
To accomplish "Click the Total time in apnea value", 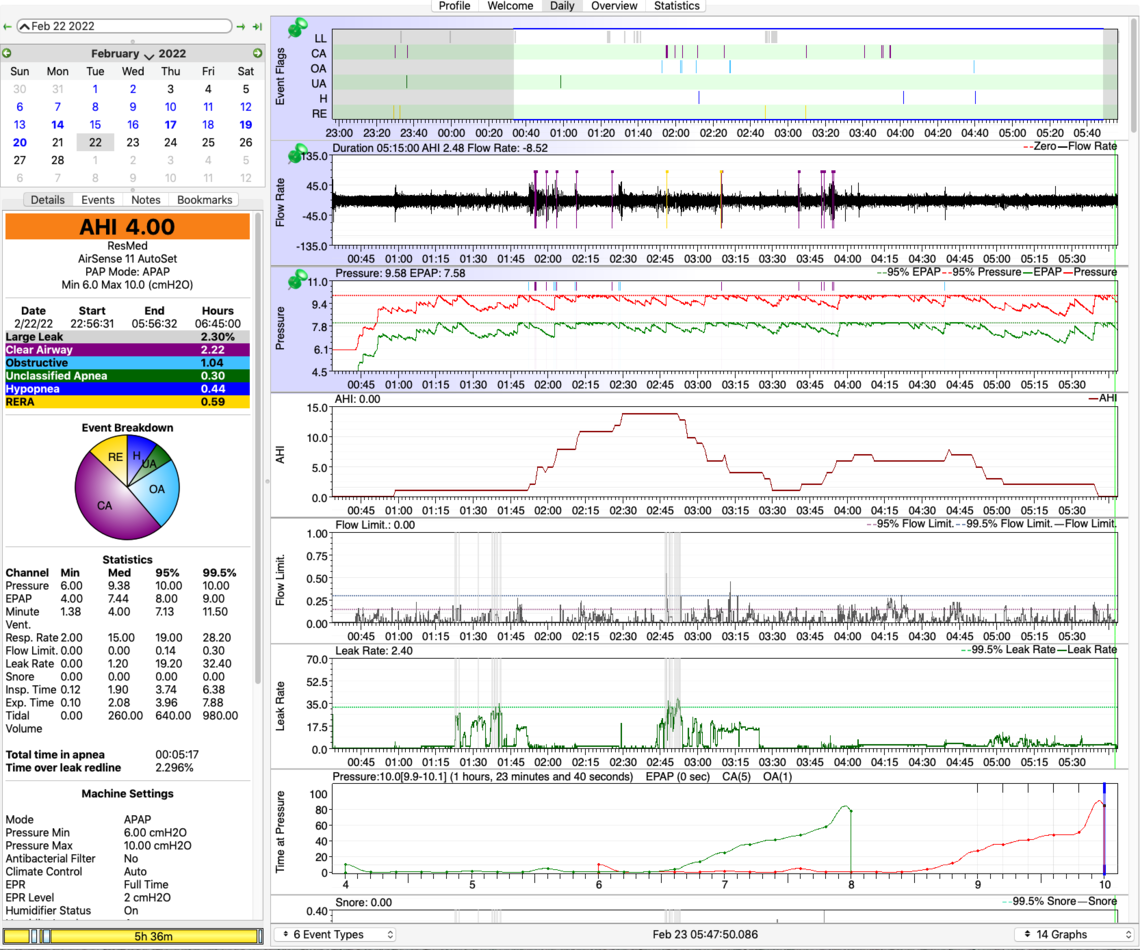I will [177, 754].
